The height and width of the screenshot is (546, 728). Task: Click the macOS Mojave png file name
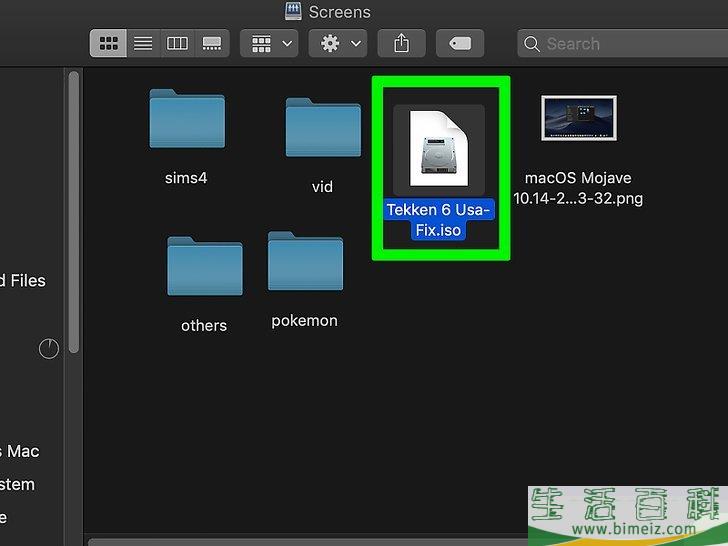[578, 188]
